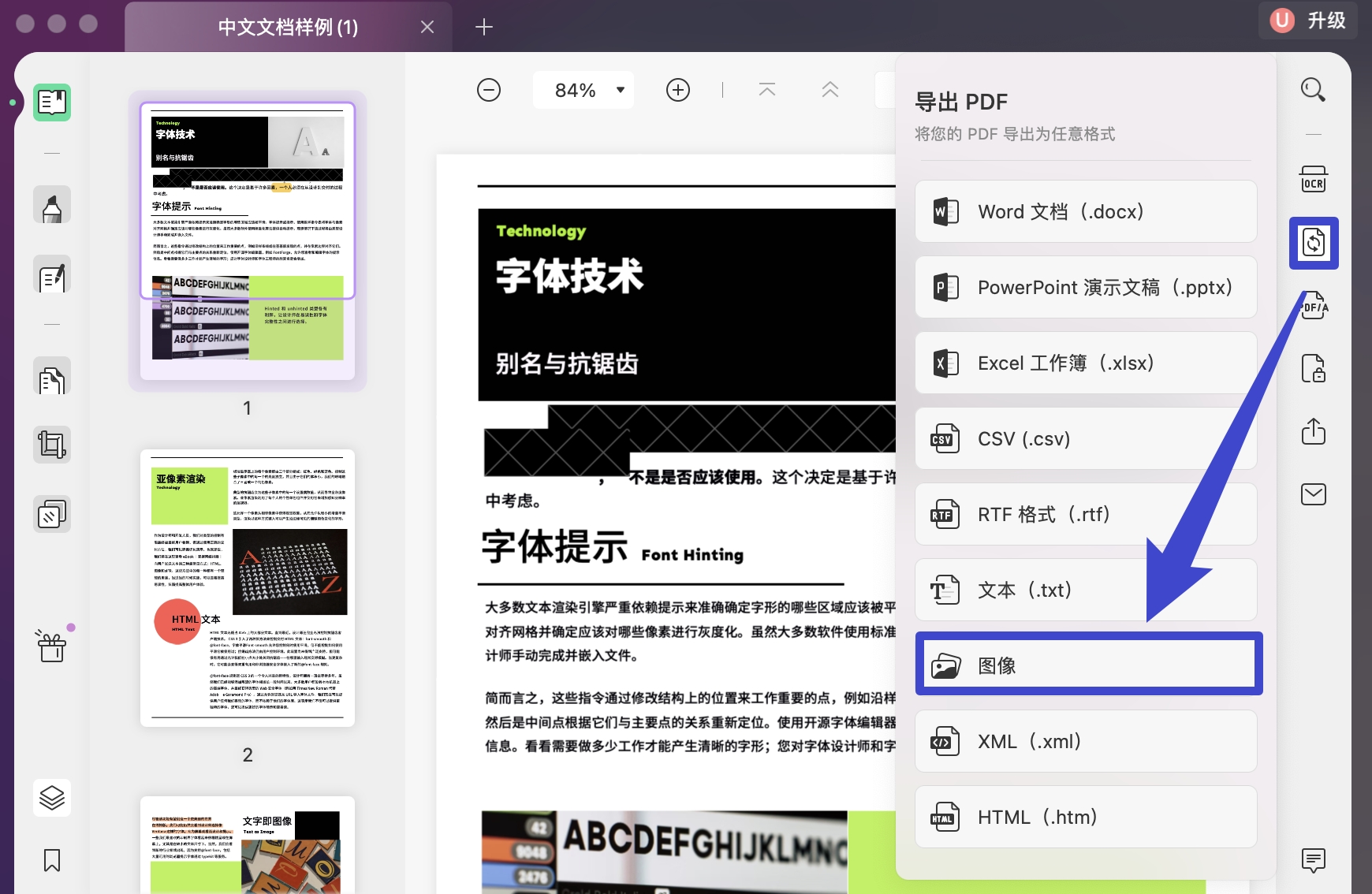Viewport: 1372px width, 894px height.
Task: Open the document protection tool
Action: coord(1312,368)
